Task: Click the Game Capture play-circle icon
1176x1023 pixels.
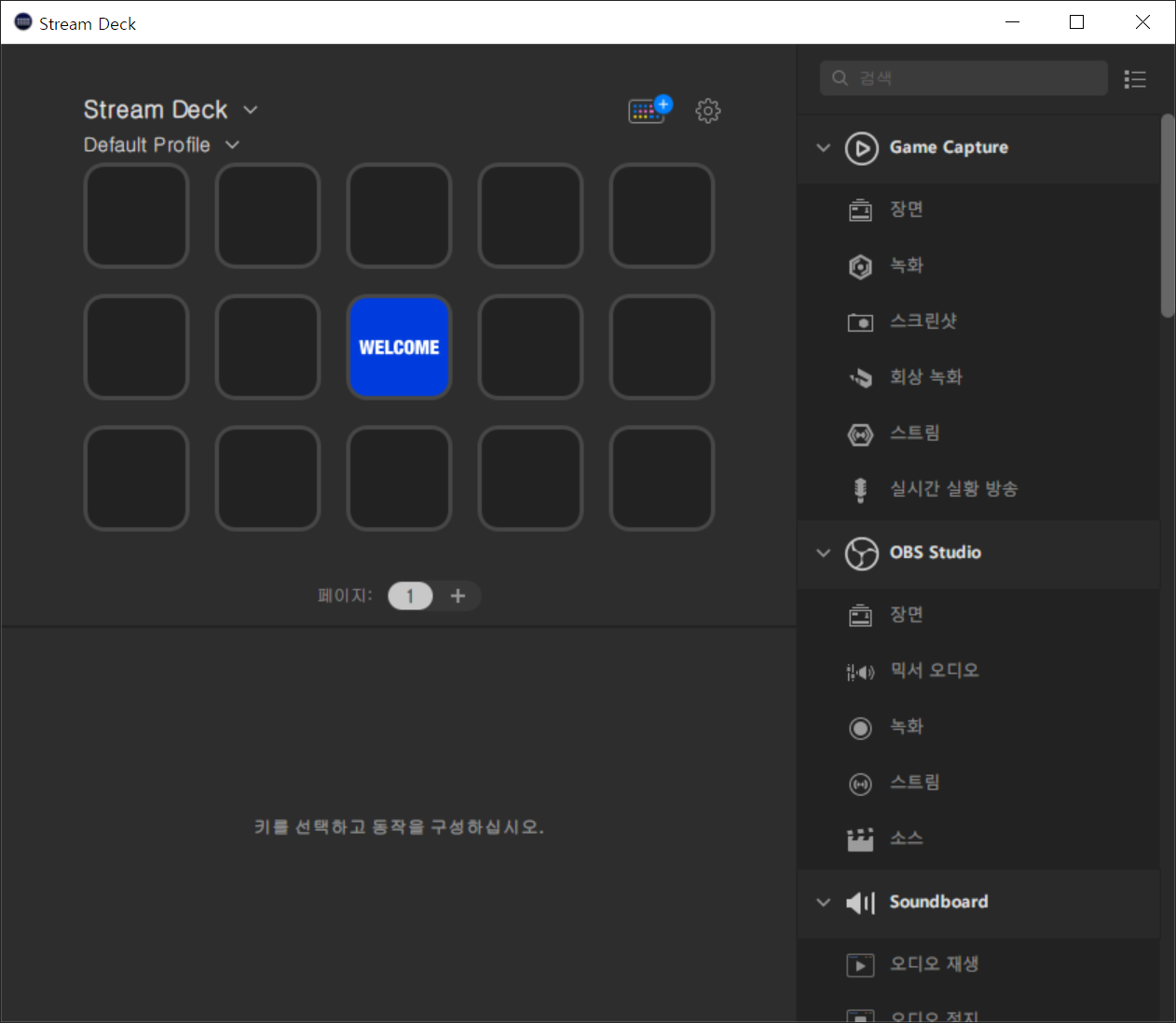Action: (x=861, y=148)
